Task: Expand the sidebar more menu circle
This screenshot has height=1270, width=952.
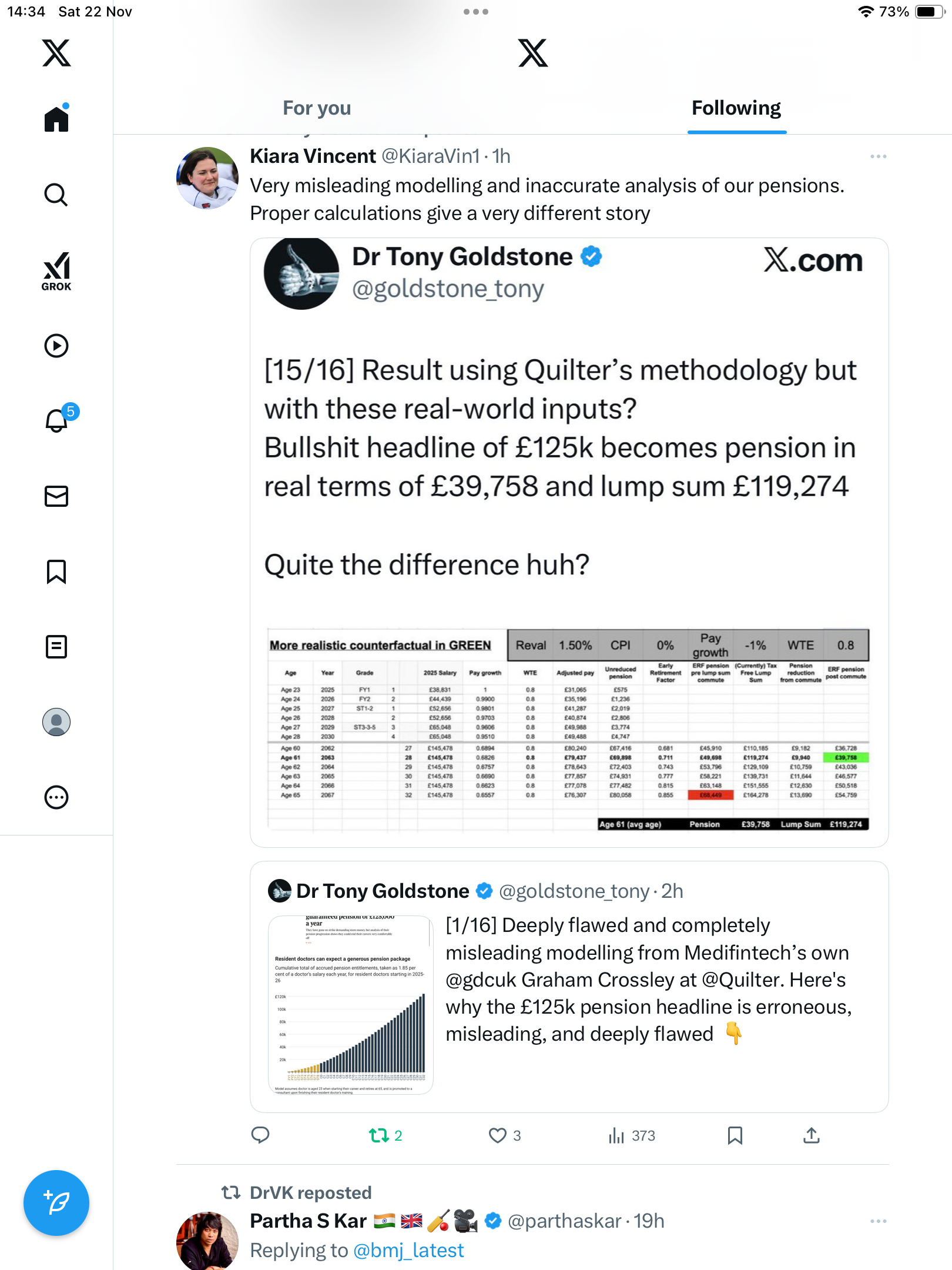Action: click(56, 797)
